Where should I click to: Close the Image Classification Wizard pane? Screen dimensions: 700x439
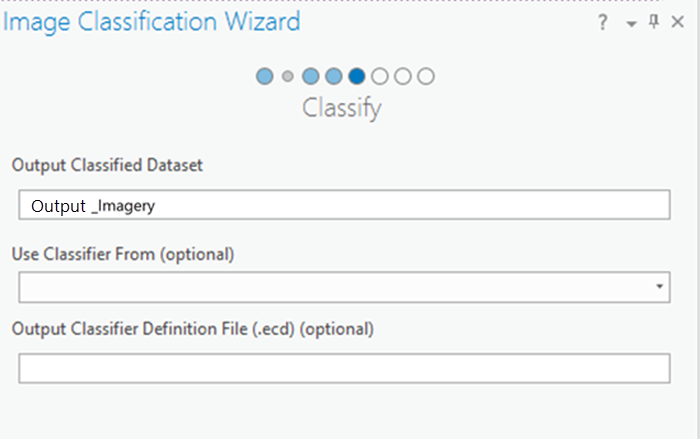tap(679, 23)
